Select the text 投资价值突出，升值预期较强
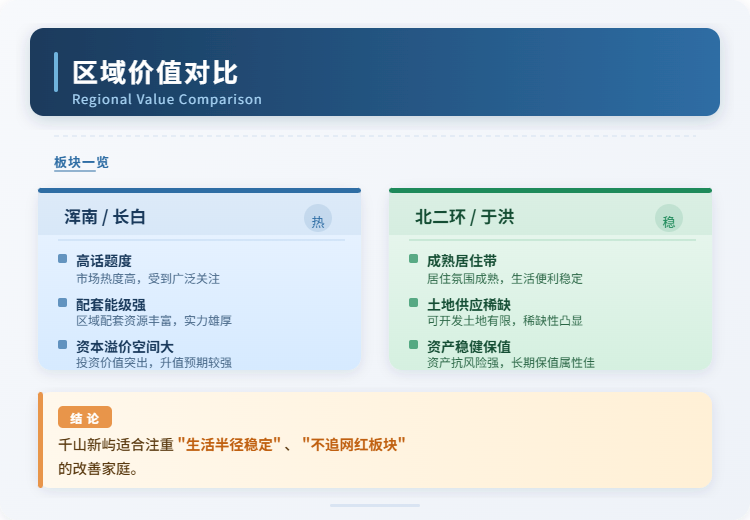 click(154, 363)
